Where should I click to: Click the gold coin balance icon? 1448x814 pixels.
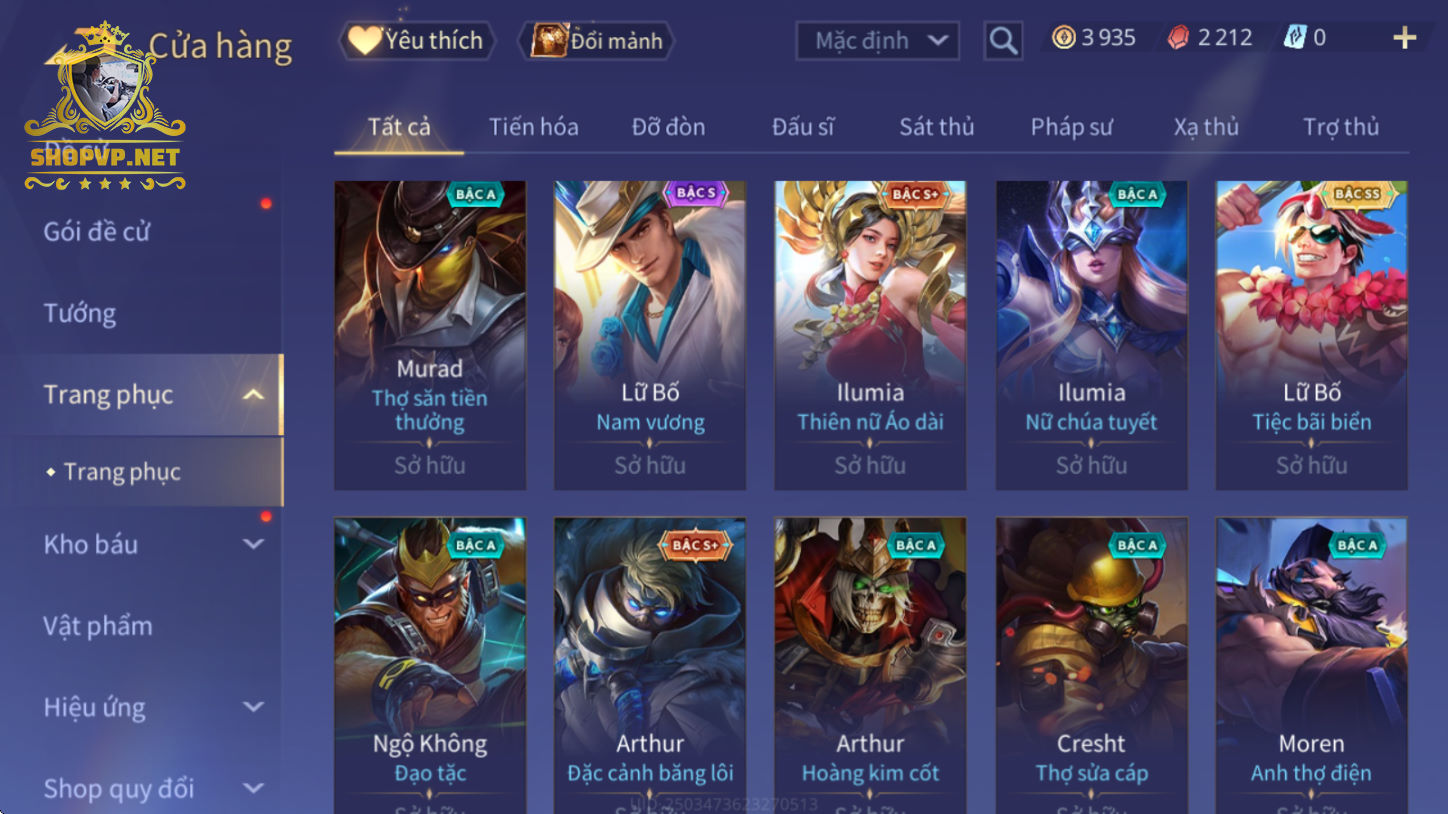point(1064,38)
